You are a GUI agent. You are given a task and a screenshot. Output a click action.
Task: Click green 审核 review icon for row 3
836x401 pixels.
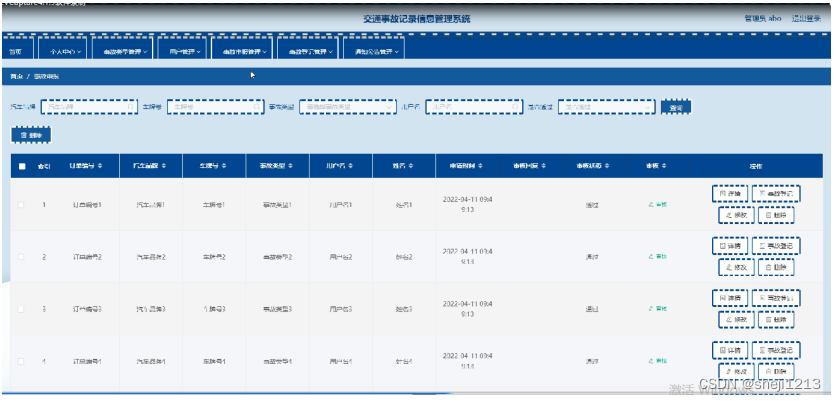pyautogui.click(x=657, y=309)
